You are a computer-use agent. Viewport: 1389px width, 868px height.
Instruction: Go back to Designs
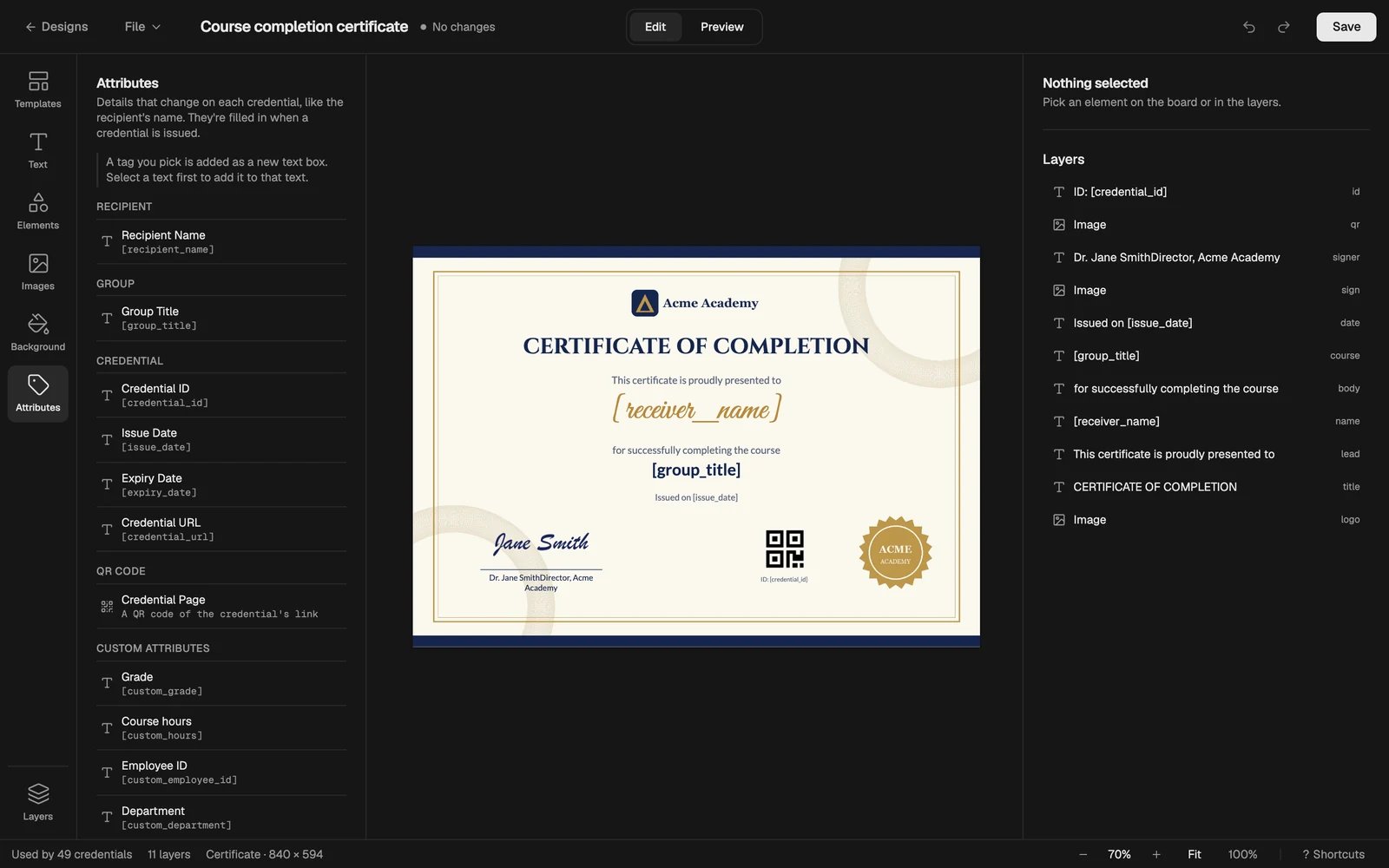[56, 27]
